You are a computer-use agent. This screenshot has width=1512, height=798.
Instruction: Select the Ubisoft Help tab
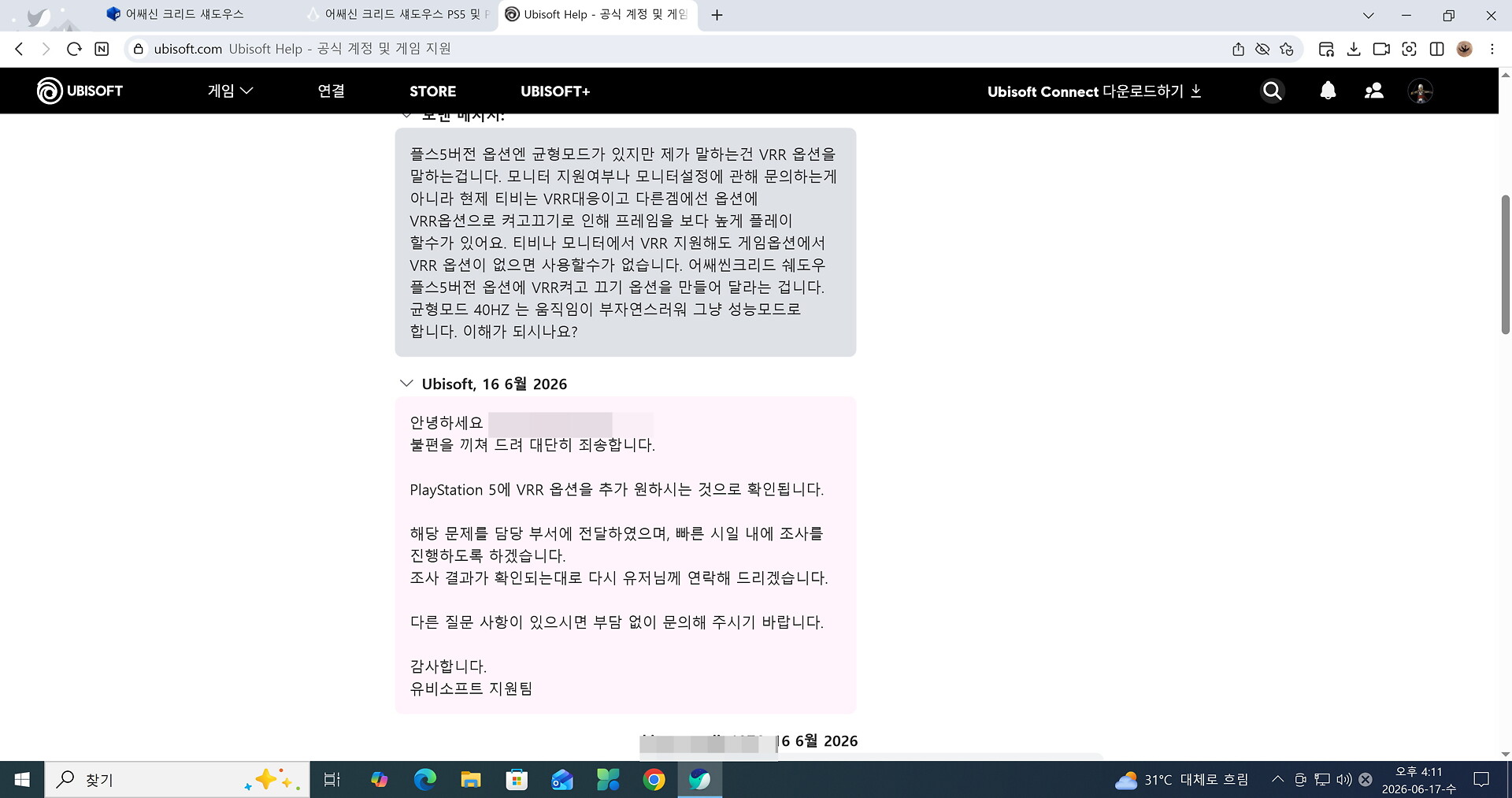point(598,14)
